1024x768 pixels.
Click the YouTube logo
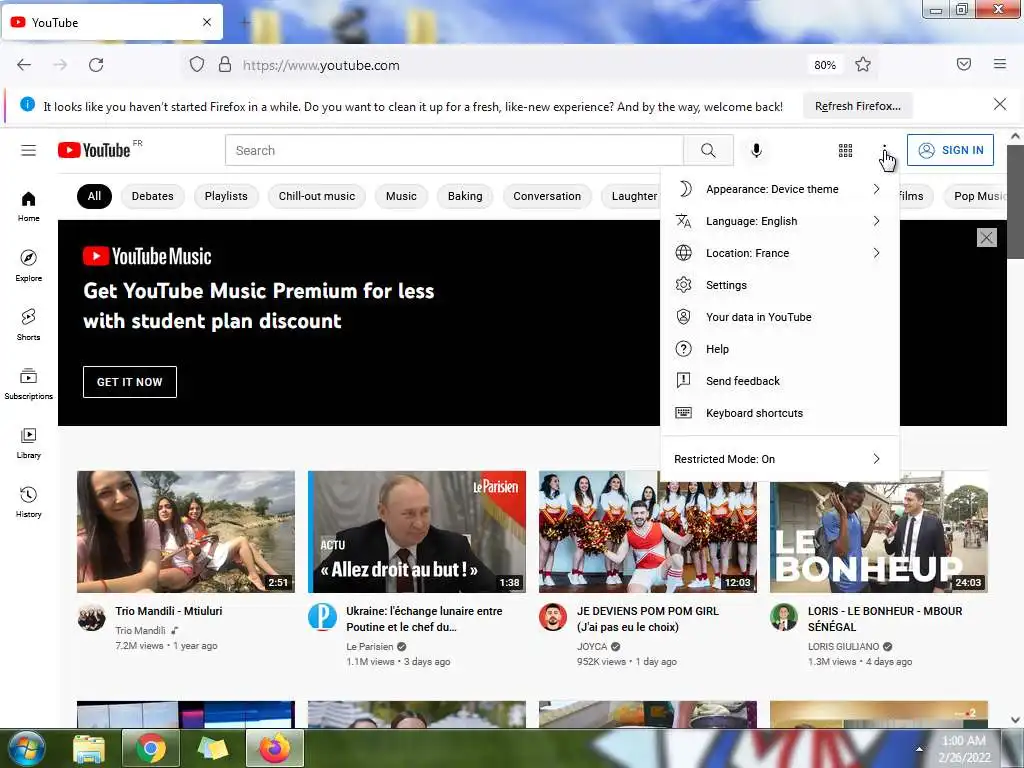pyautogui.click(x=95, y=150)
